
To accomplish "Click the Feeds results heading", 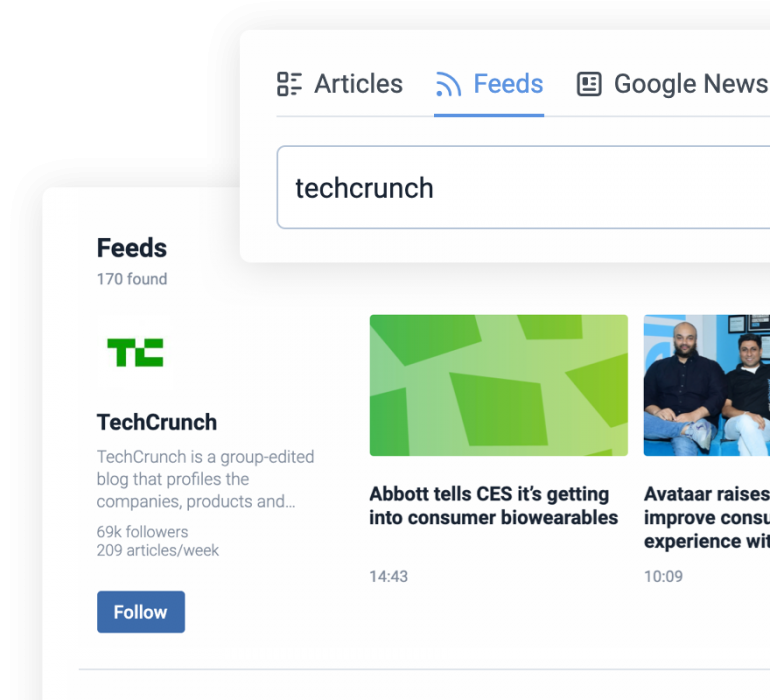I will pos(132,248).
